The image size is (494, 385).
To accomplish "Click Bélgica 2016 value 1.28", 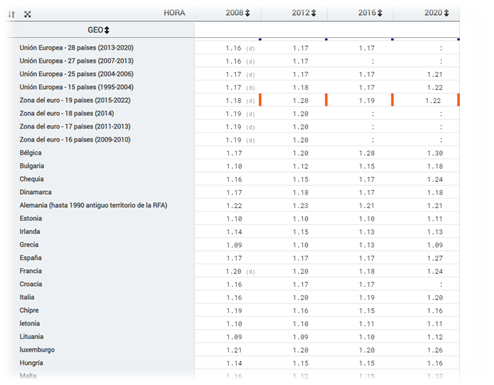I will [x=367, y=153].
